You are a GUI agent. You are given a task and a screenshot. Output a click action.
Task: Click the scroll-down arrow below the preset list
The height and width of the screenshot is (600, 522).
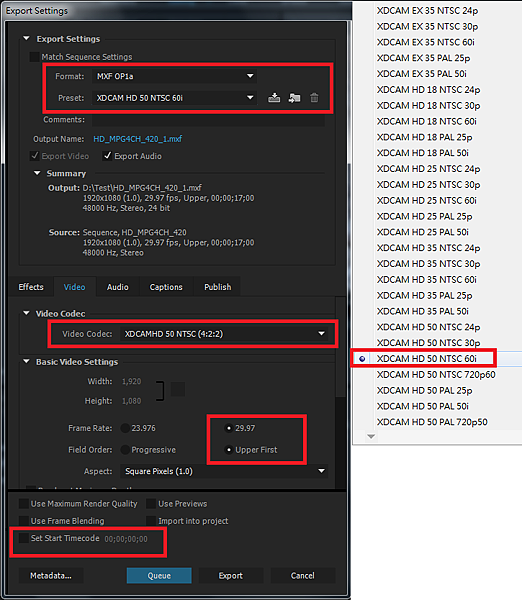coord(371,436)
